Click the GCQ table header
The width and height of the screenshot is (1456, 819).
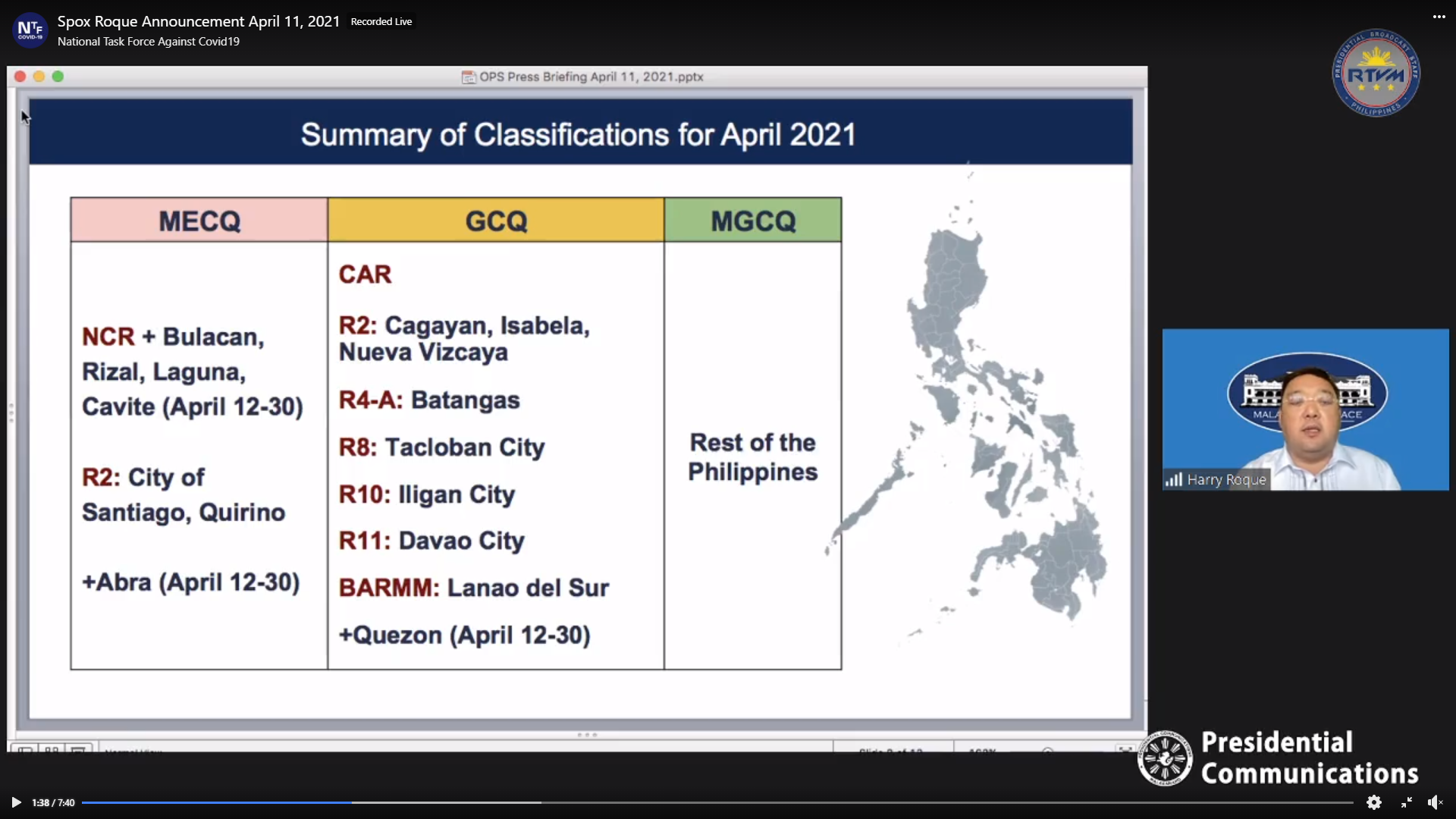(496, 221)
